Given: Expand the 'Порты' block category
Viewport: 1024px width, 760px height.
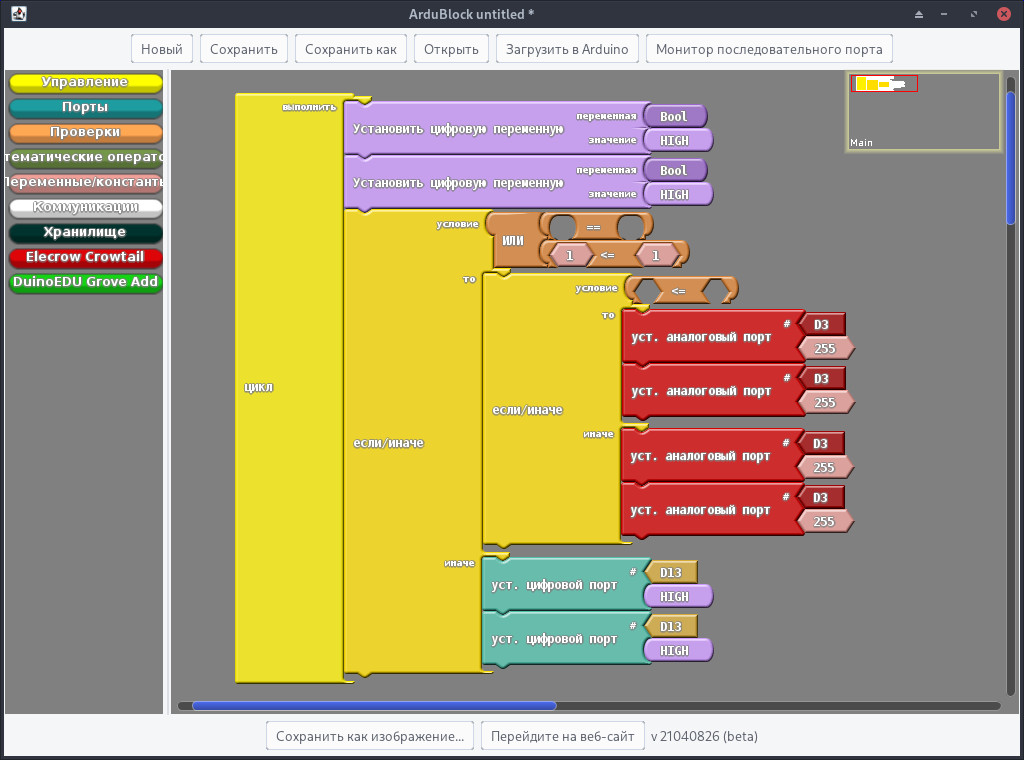Looking at the screenshot, I should coord(85,107).
